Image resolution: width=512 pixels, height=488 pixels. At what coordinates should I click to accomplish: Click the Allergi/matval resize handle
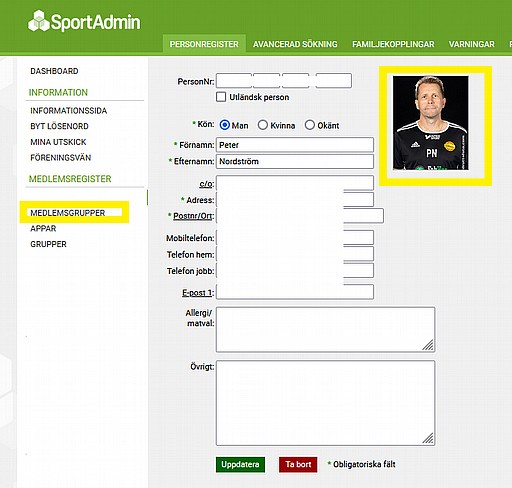click(x=428, y=345)
